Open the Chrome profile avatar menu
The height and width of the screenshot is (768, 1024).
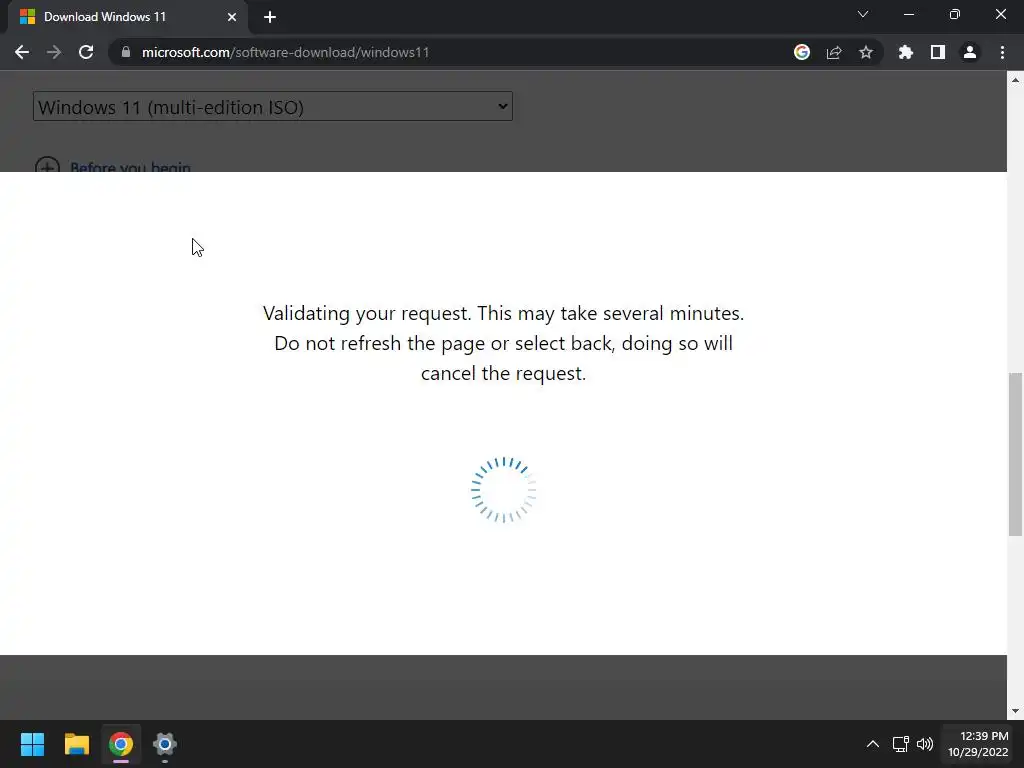[x=970, y=52]
